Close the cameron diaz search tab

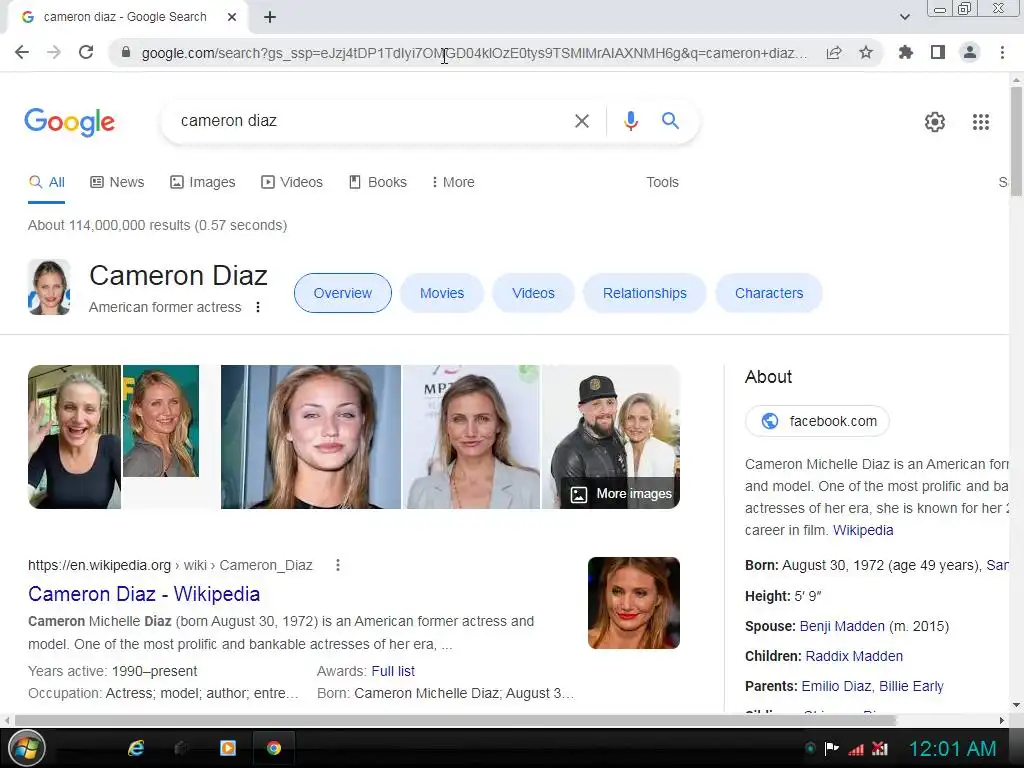(x=232, y=17)
